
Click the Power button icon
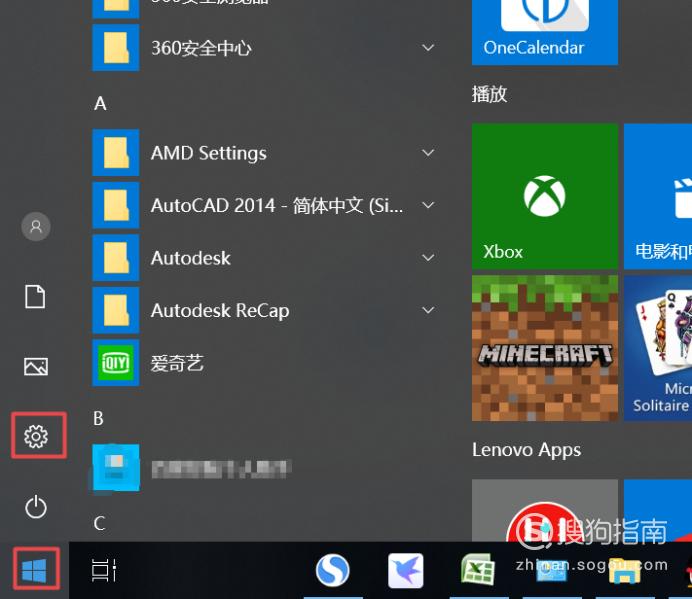click(36, 507)
